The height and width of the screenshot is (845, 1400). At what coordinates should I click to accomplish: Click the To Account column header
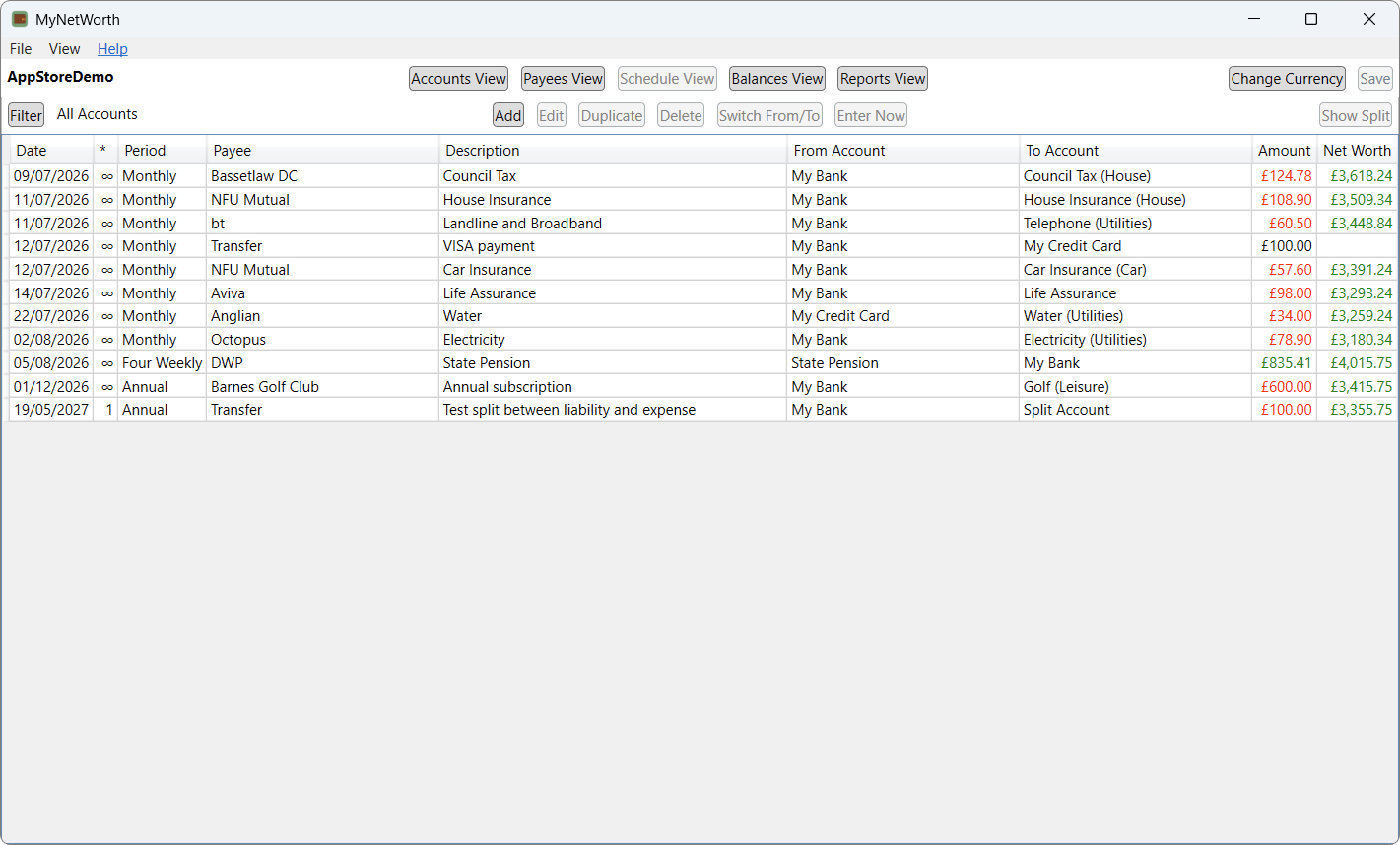(1135, 151)
